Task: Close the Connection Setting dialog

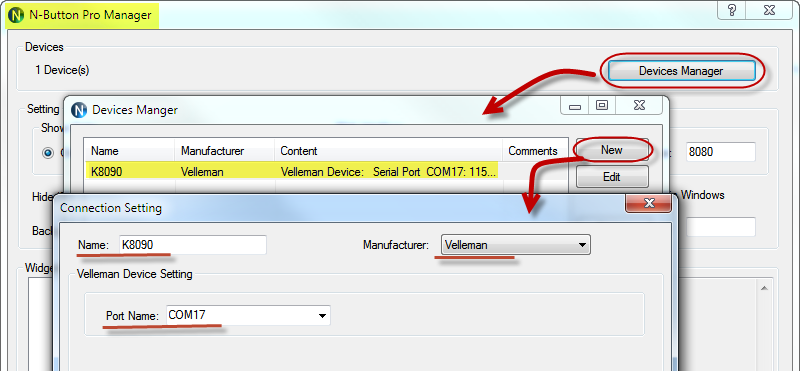Action: (x=649, y=203)
